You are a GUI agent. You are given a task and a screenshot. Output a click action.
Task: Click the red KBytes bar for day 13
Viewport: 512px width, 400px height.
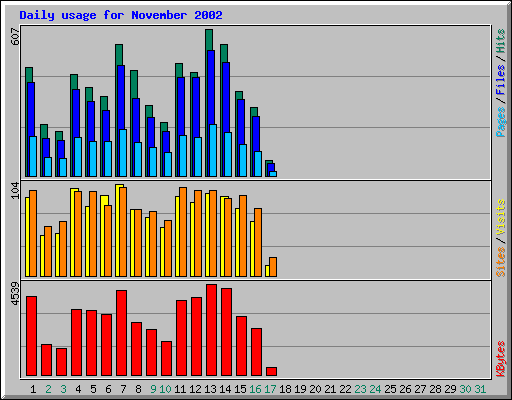[211, 330]
